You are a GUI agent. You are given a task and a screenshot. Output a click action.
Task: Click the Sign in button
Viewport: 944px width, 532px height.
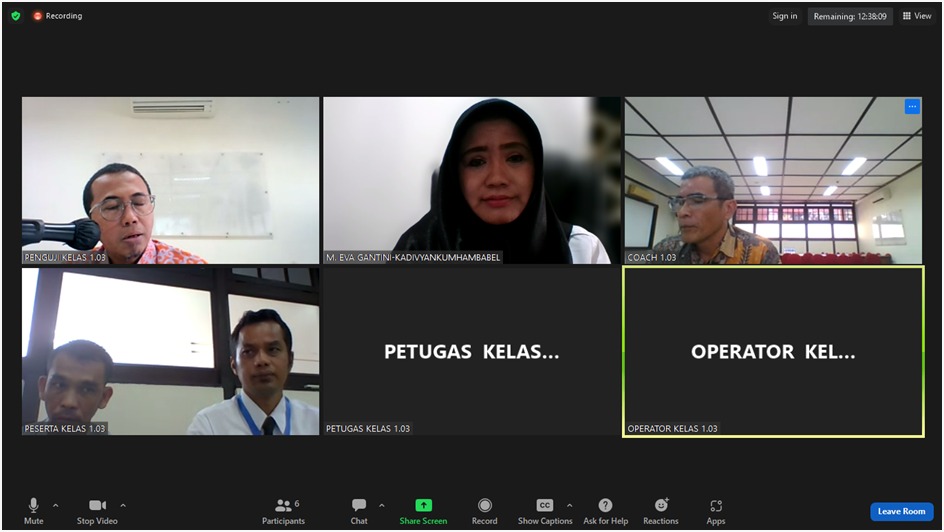pos(785,16)
